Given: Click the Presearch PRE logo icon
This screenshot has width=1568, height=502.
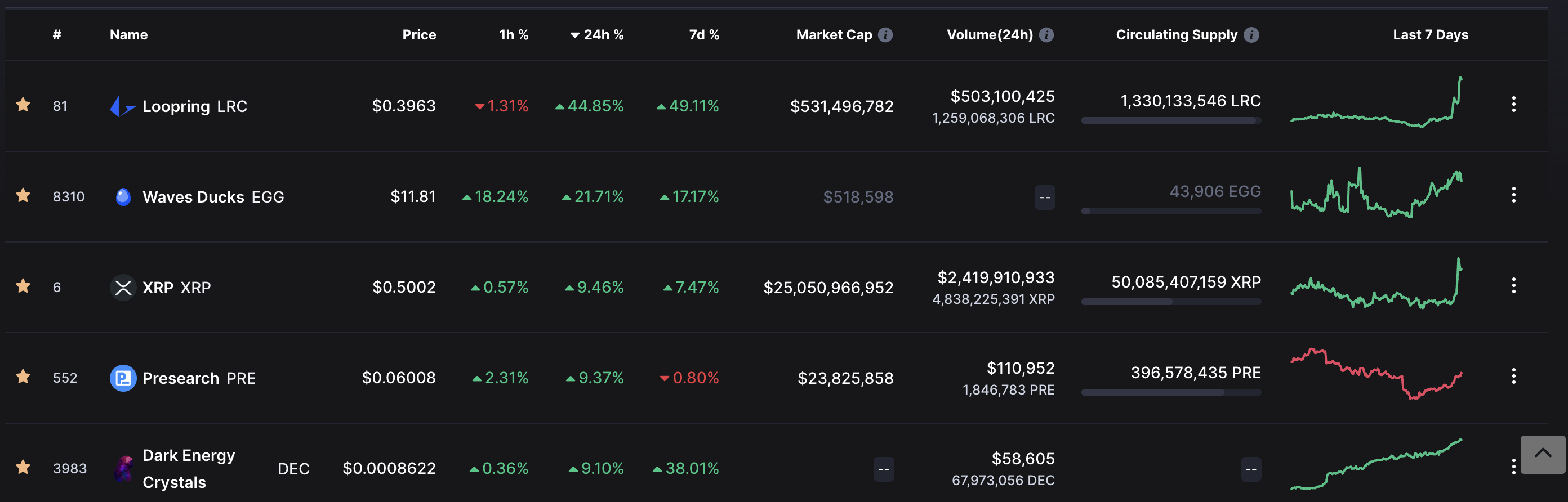Looking at the screenshot, I should pyautogui.click(x=123, y=378).
